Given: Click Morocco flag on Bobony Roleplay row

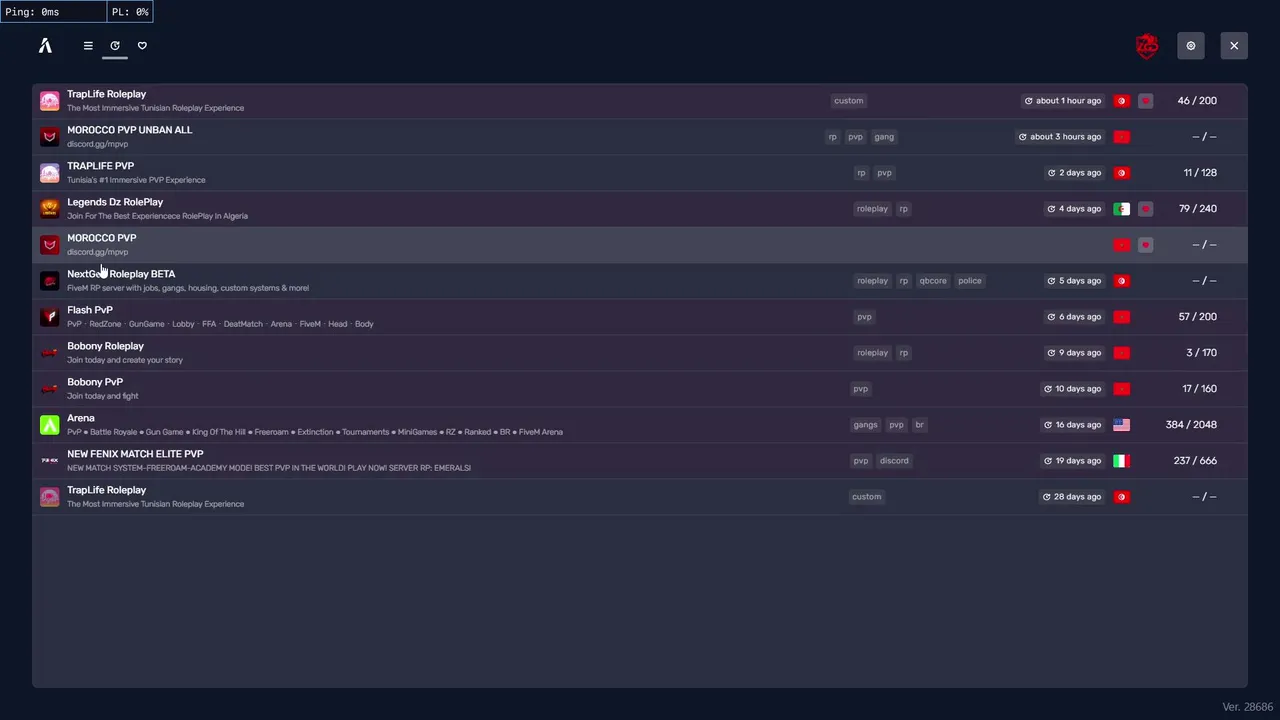Looking at the screenshot, I should [x=1122, y=353].
